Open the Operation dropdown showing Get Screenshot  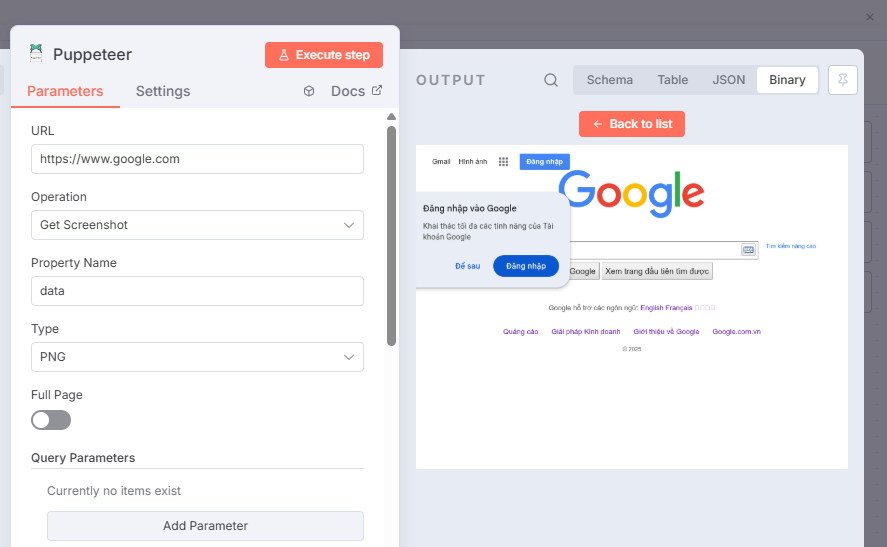[197, 225]
